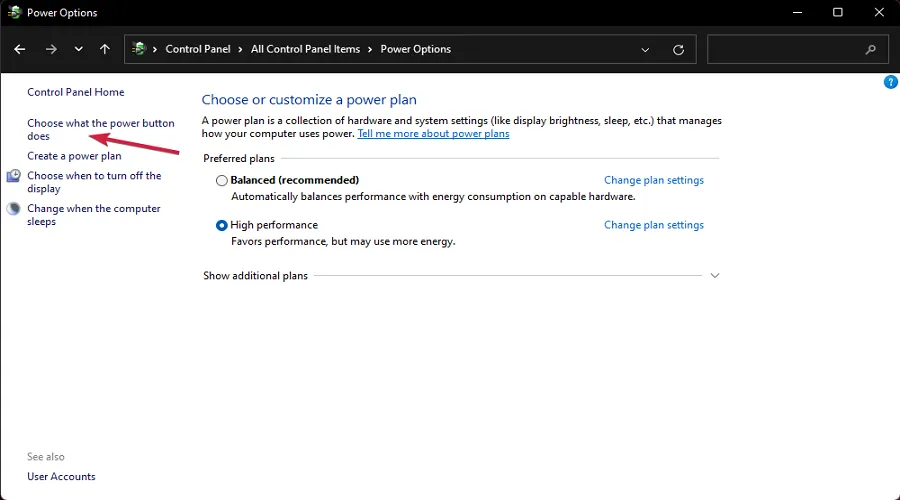Screen dimensions: 900x500
Task: Click the Back navigation arrow
Action: [20, 49]
